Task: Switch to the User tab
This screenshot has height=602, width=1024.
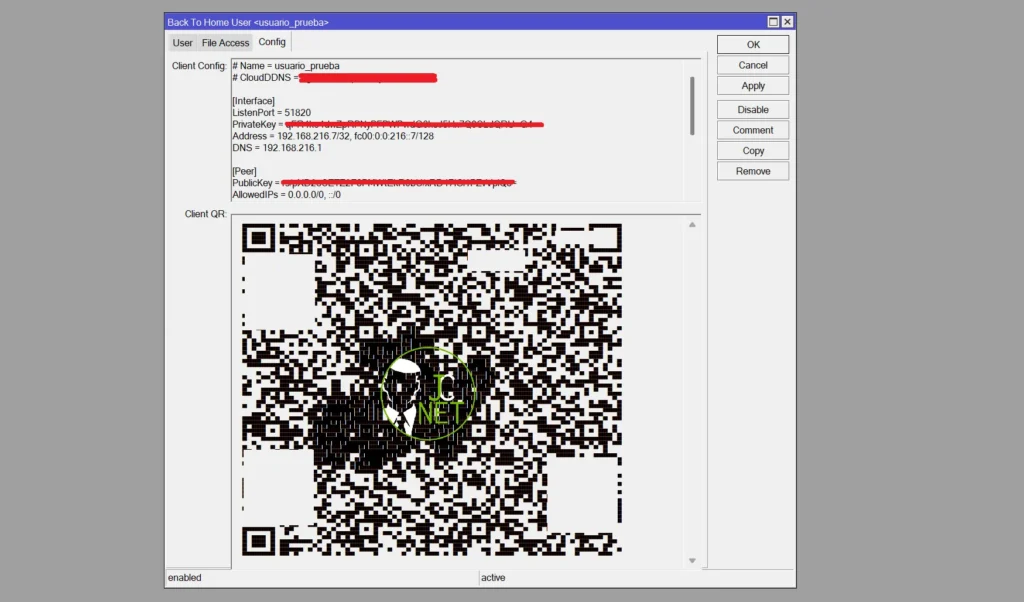Action: click(182, 42)
